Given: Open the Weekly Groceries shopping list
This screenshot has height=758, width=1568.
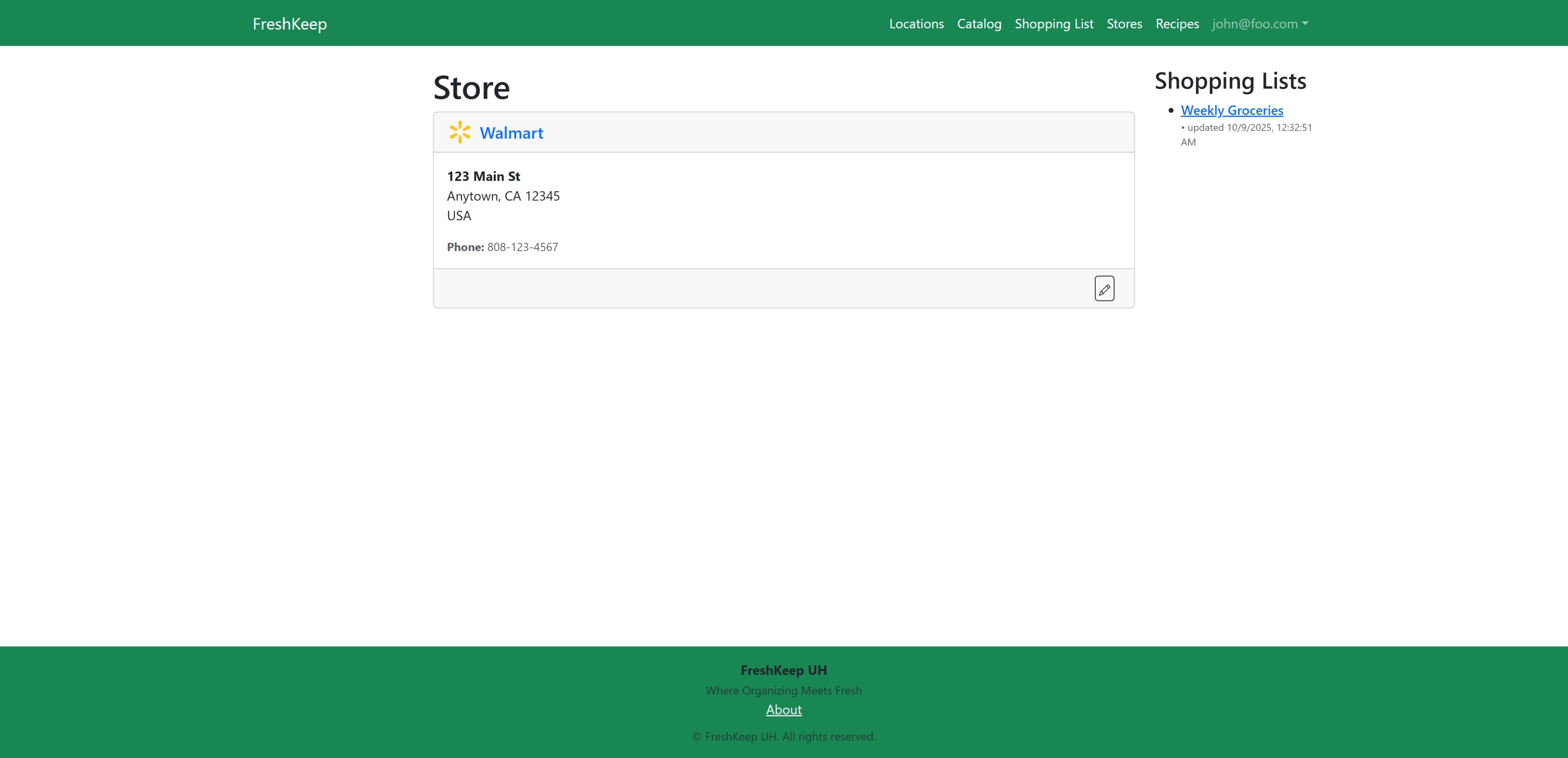Looking at the screenshot, I should [1231, 110].
